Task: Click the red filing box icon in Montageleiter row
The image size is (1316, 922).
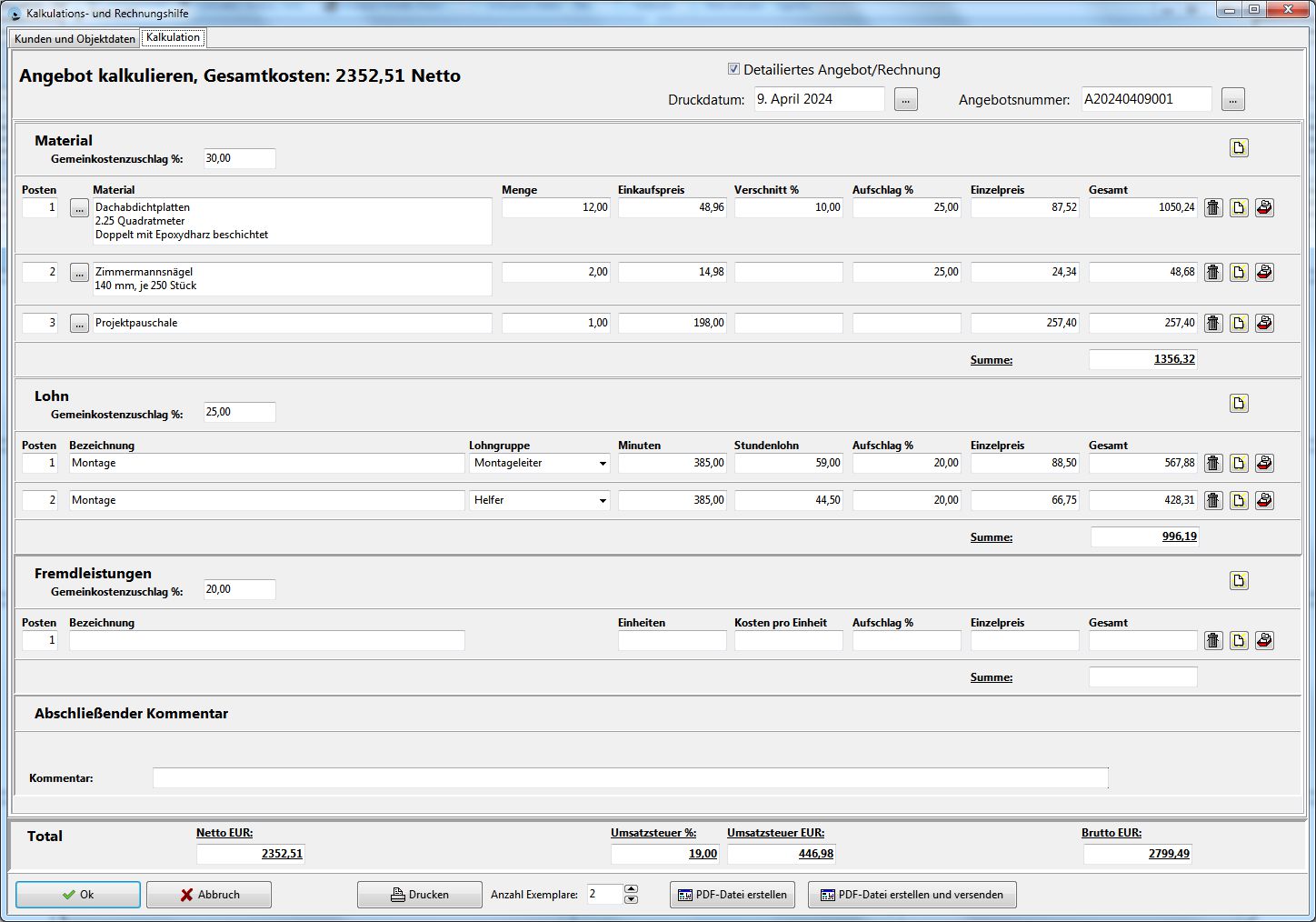Action: click(x=1264, y=464)
